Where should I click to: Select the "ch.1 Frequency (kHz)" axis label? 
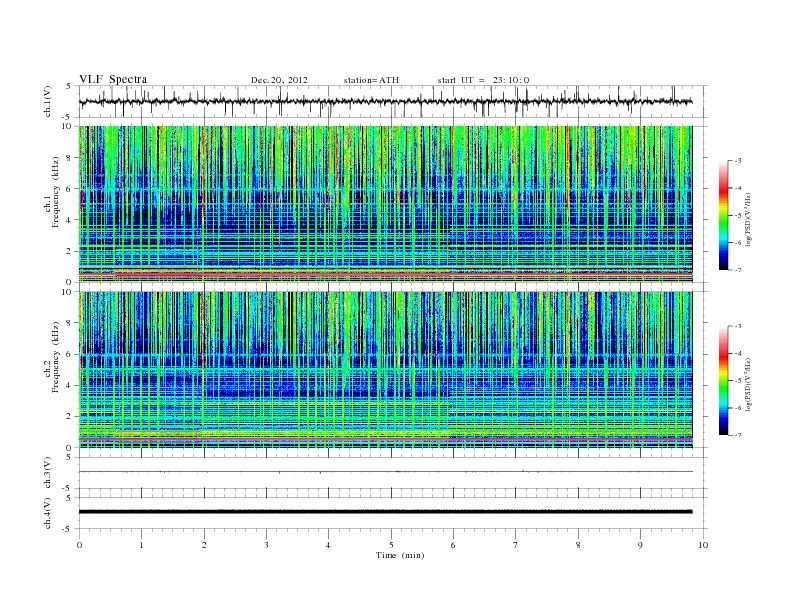point(52,192)
